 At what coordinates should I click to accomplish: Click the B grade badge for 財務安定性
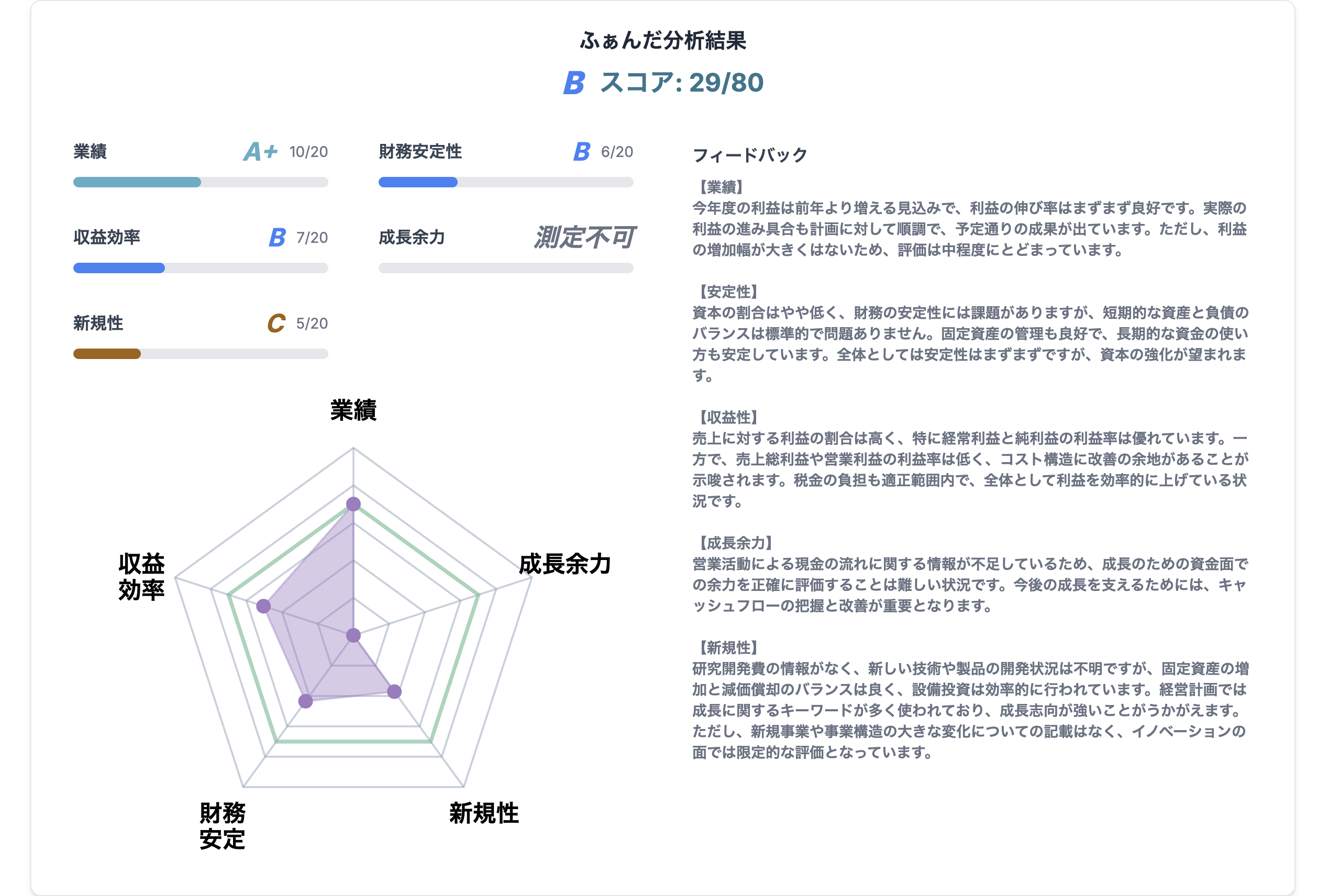(581, 151)
